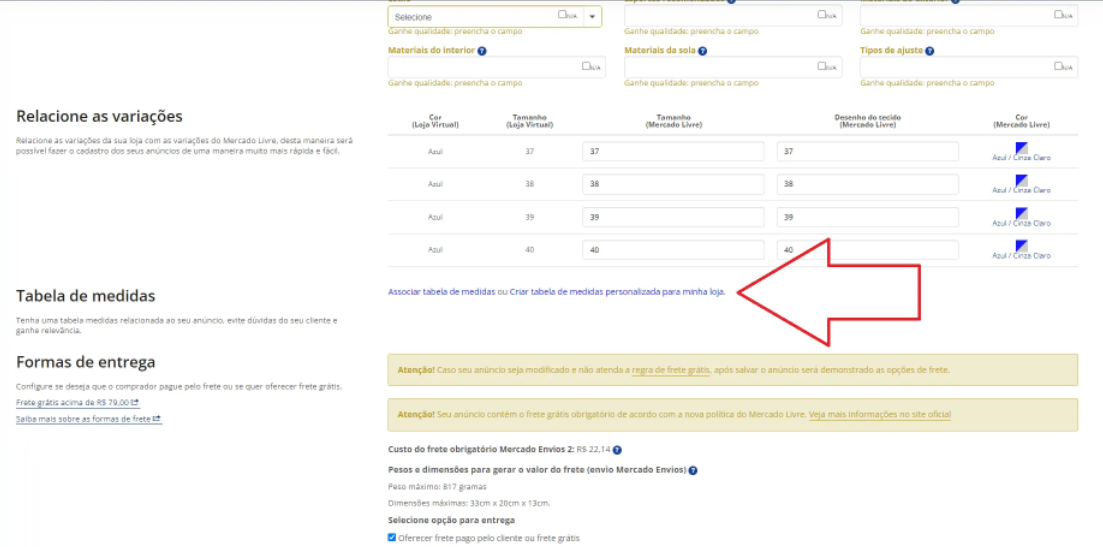Click help icon beside Pesos e dimensões heading
This screenshot has height=547, width=1103.
(x=693, y=470)
